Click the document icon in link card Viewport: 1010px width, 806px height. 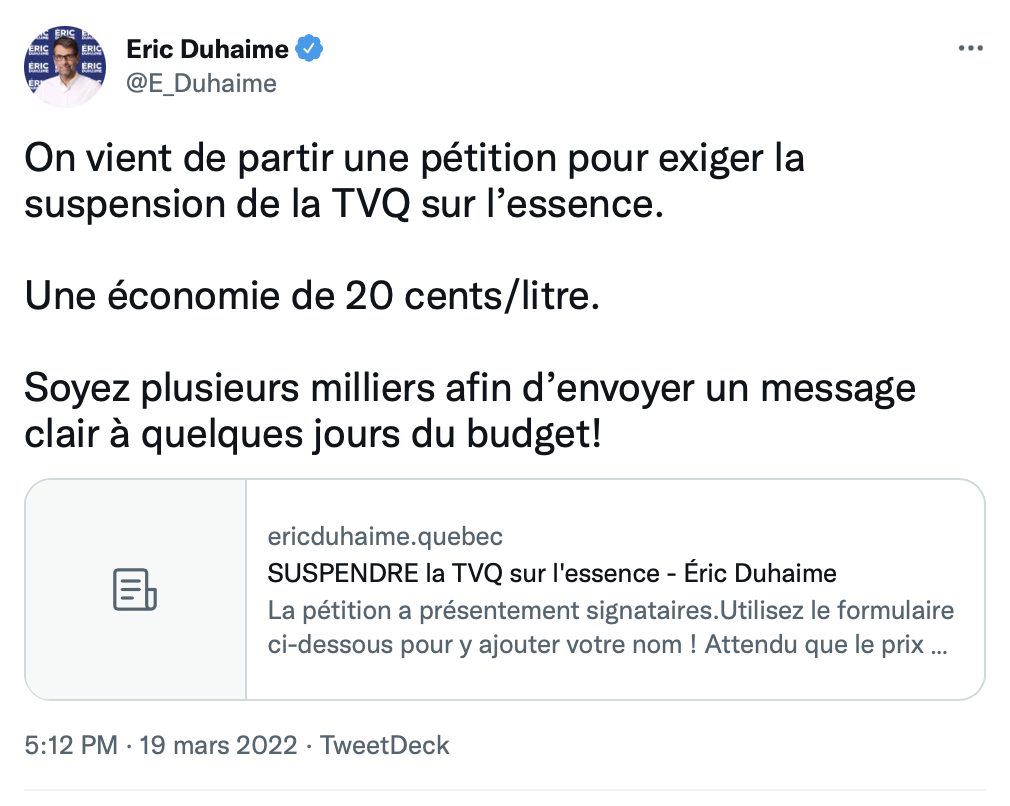(135, 589)
